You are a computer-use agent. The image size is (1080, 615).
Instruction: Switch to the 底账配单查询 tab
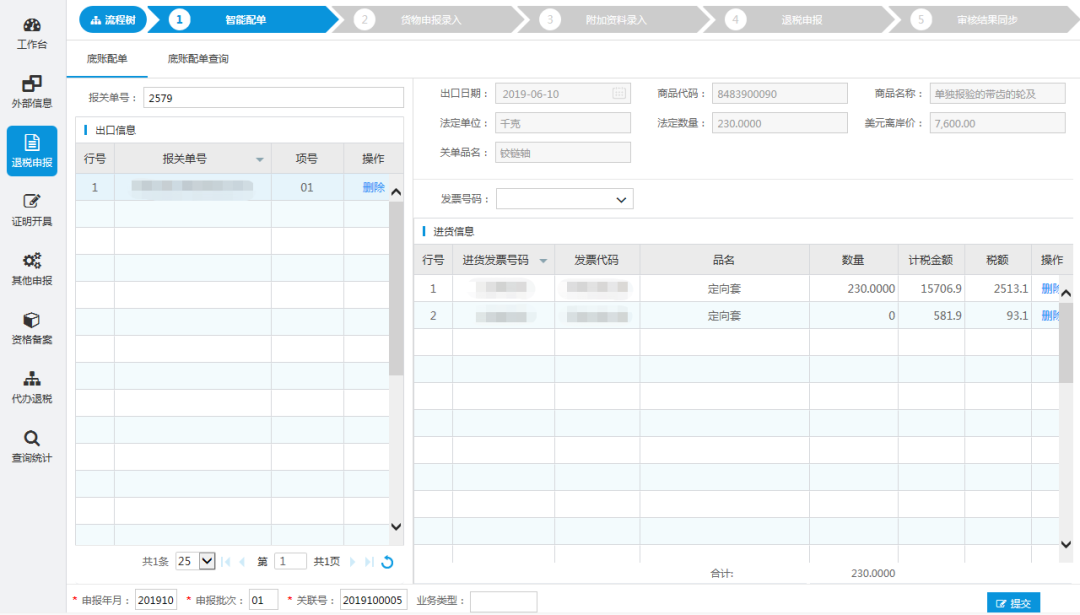coord(198,59)
